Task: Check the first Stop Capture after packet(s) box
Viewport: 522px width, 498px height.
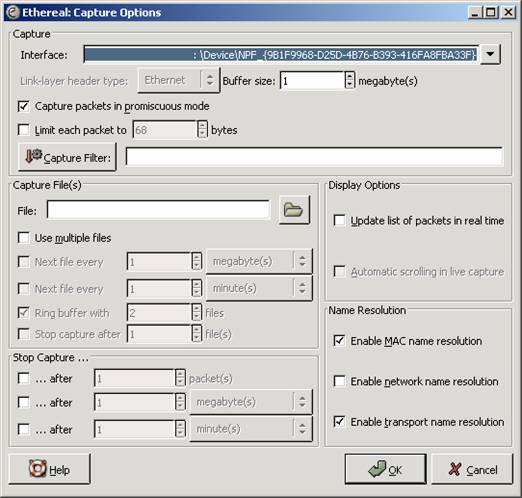Action: tap(24, 378)
